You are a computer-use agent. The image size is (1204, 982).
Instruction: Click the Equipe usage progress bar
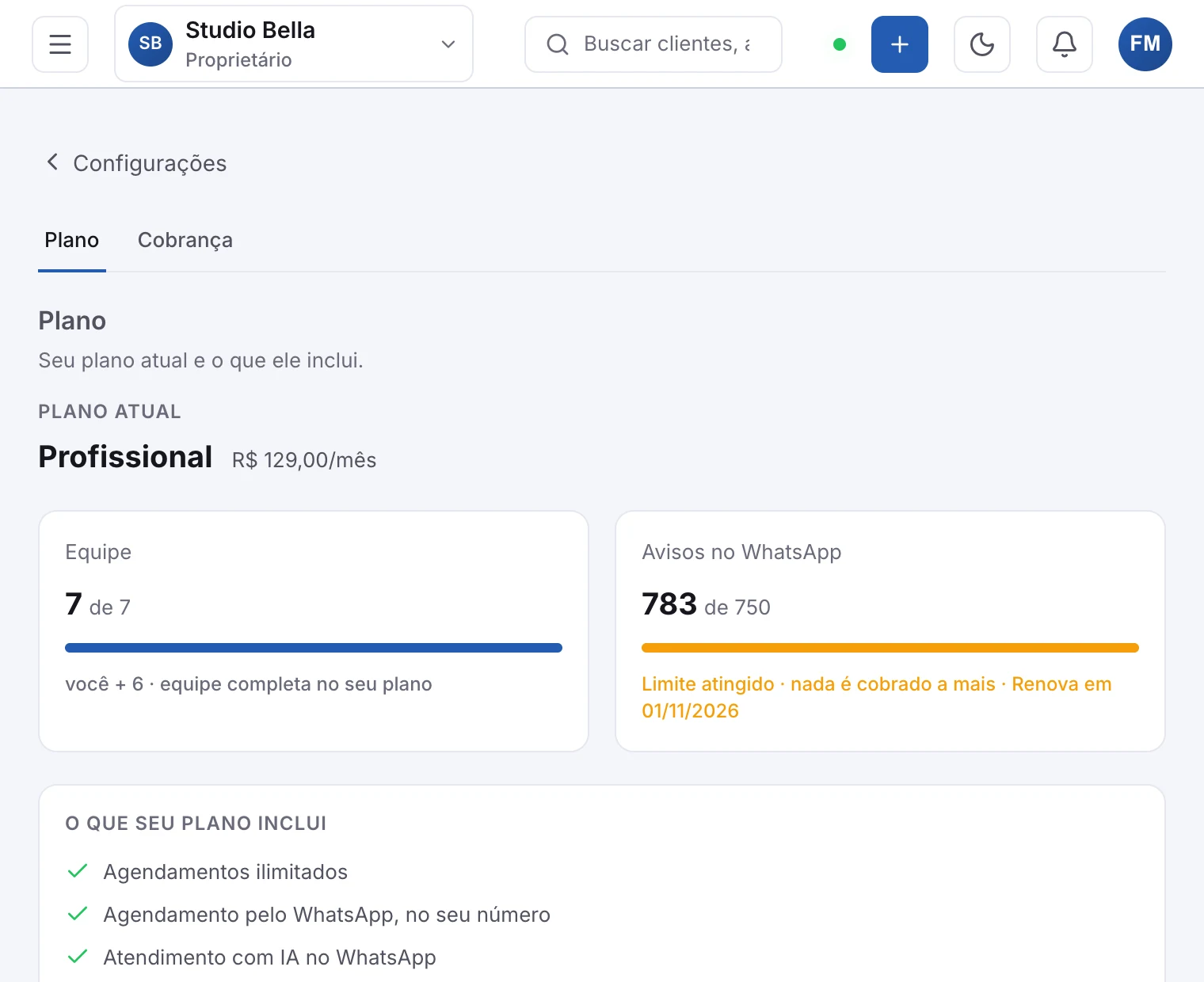coord(314,648)
